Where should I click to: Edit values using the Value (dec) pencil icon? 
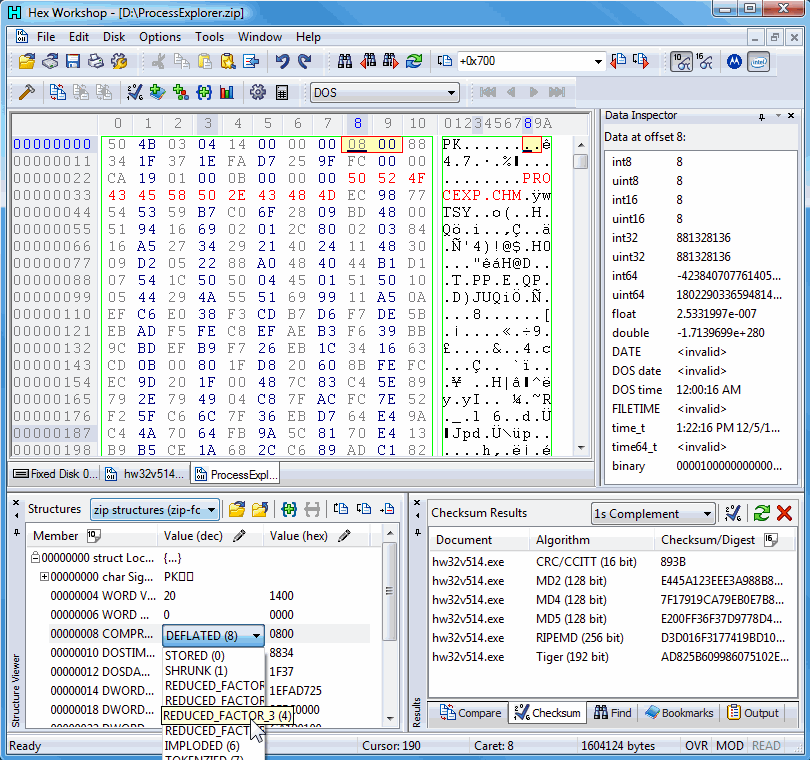[x=241, y=534]
